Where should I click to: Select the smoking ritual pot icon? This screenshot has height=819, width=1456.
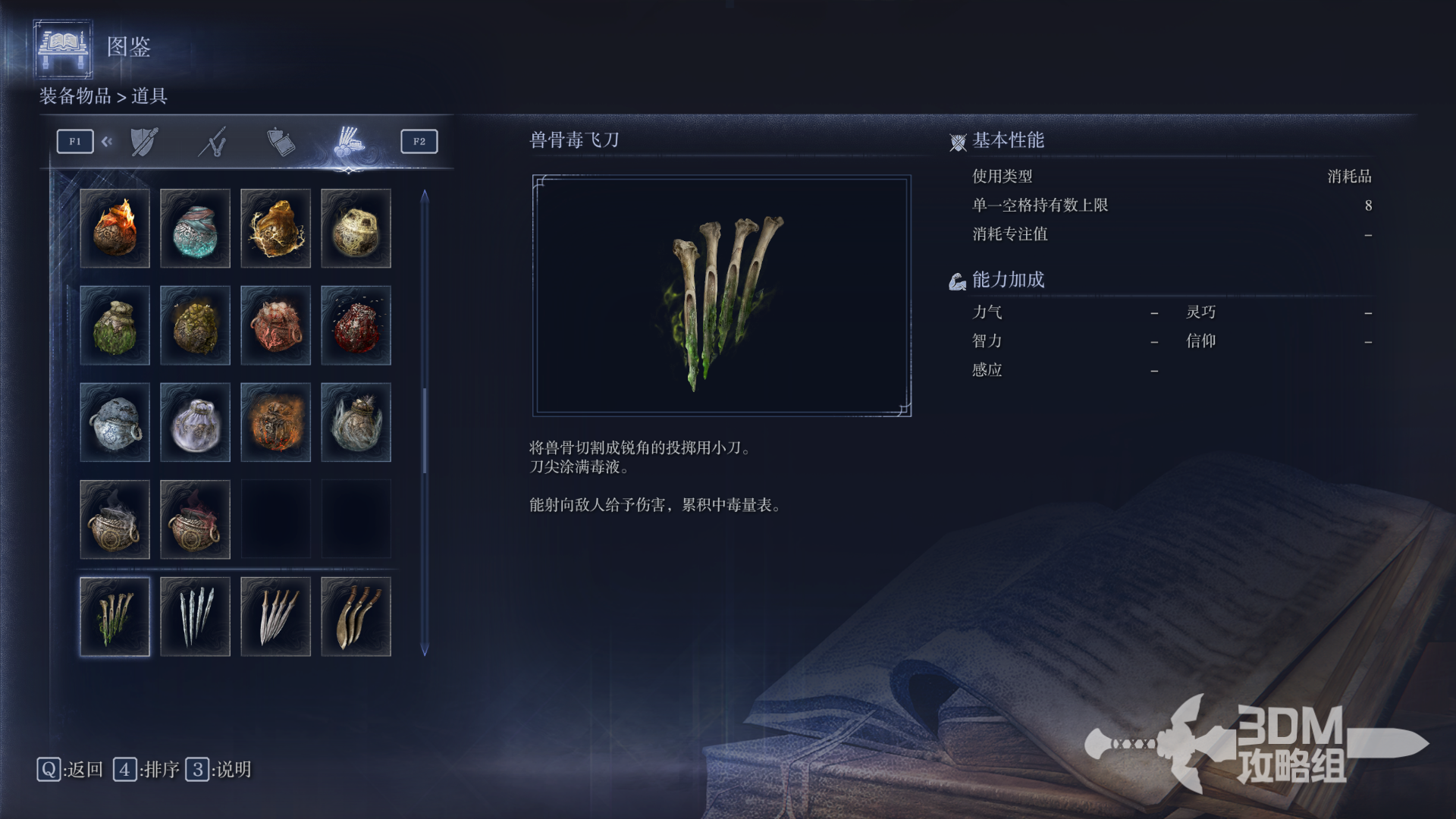tap(115, 519)
